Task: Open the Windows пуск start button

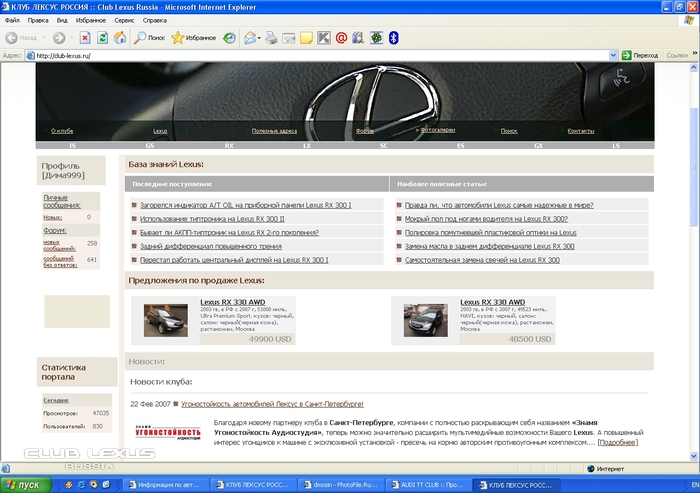Action: 26,485
